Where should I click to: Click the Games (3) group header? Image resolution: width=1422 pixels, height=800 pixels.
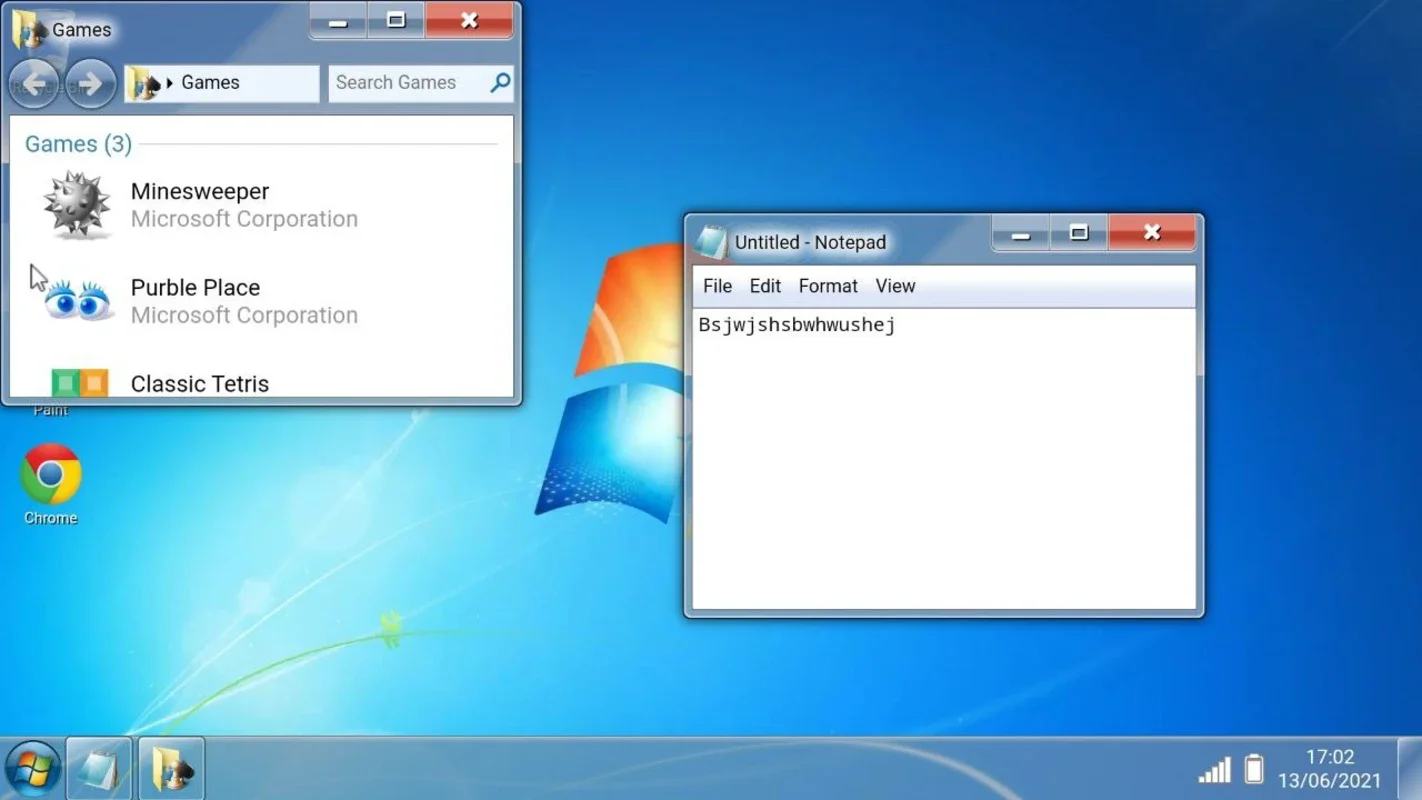78,144
